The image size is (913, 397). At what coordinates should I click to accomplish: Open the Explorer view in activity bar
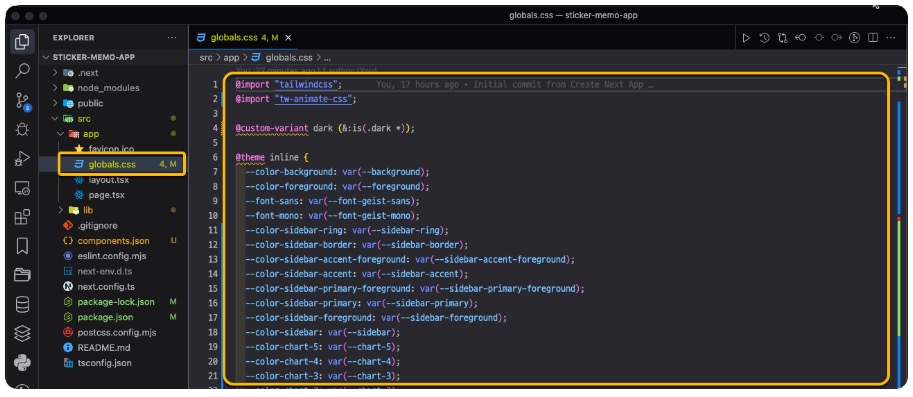click(x=22, y=42)
